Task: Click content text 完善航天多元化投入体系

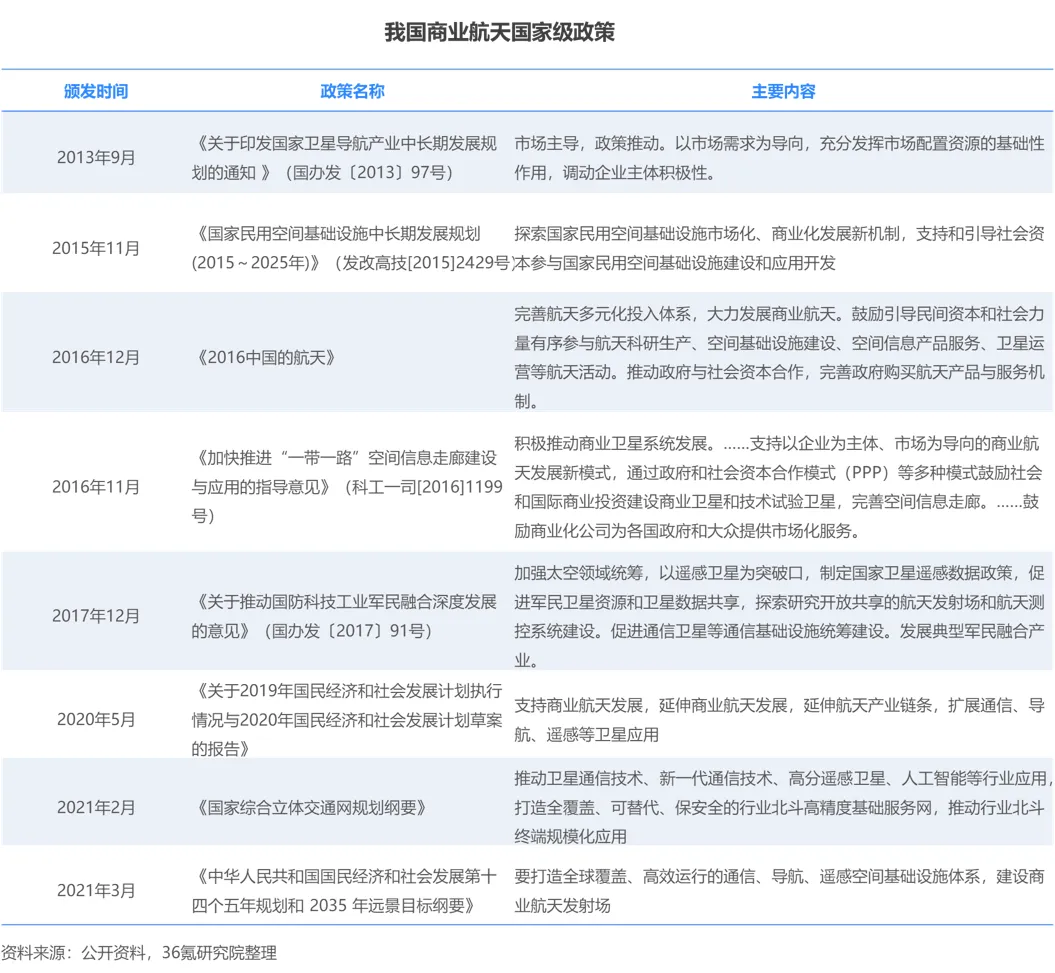Action: point(779,357)
